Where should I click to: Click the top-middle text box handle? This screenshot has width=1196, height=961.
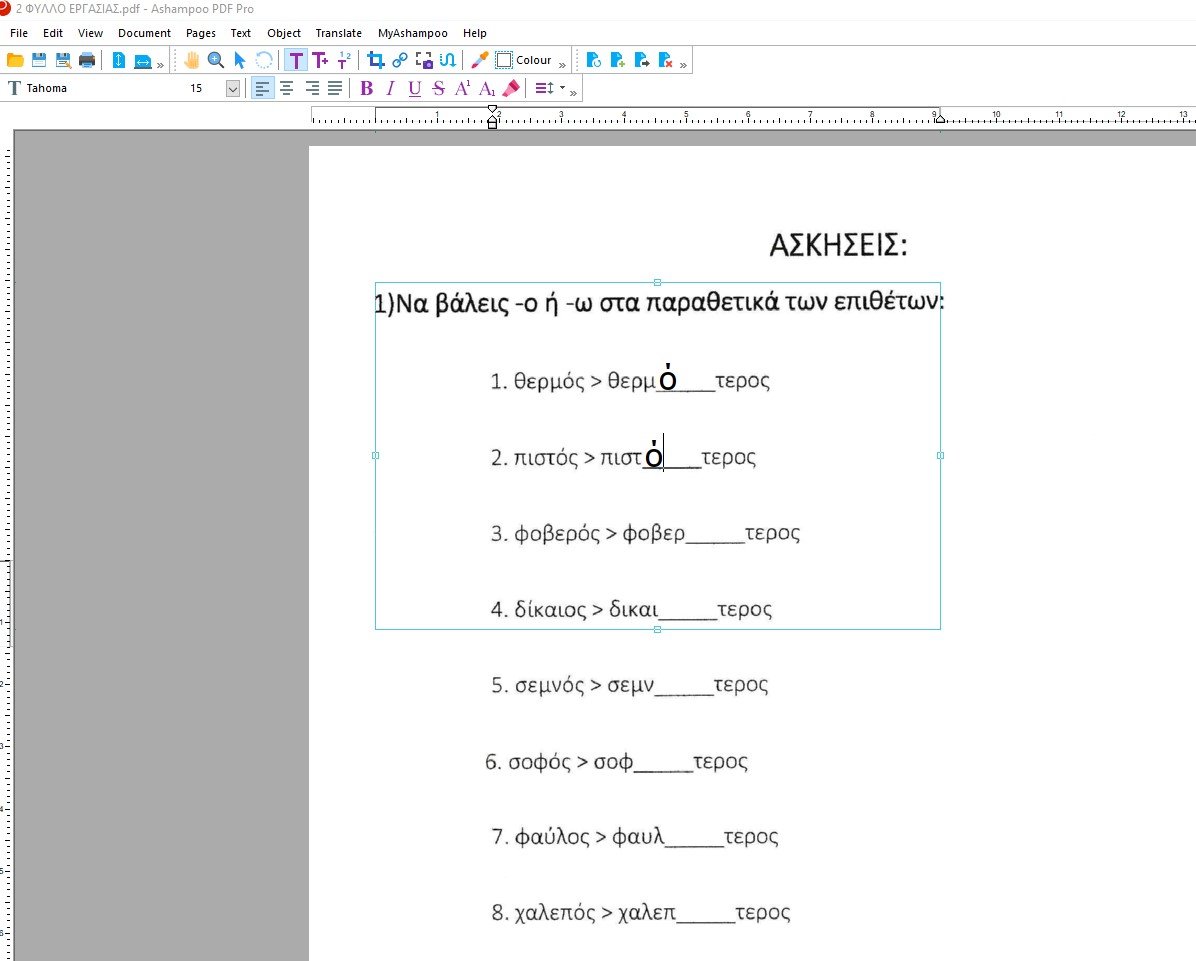pos(657,282)
